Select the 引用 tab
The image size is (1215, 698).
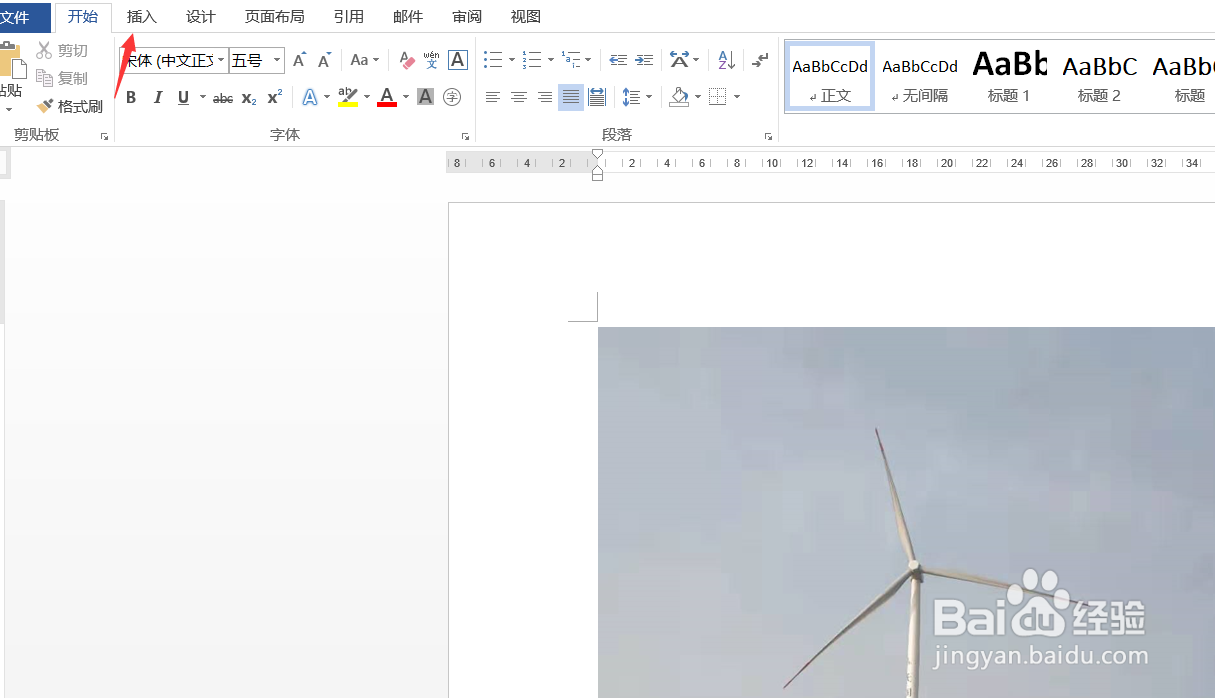point(349,17)
